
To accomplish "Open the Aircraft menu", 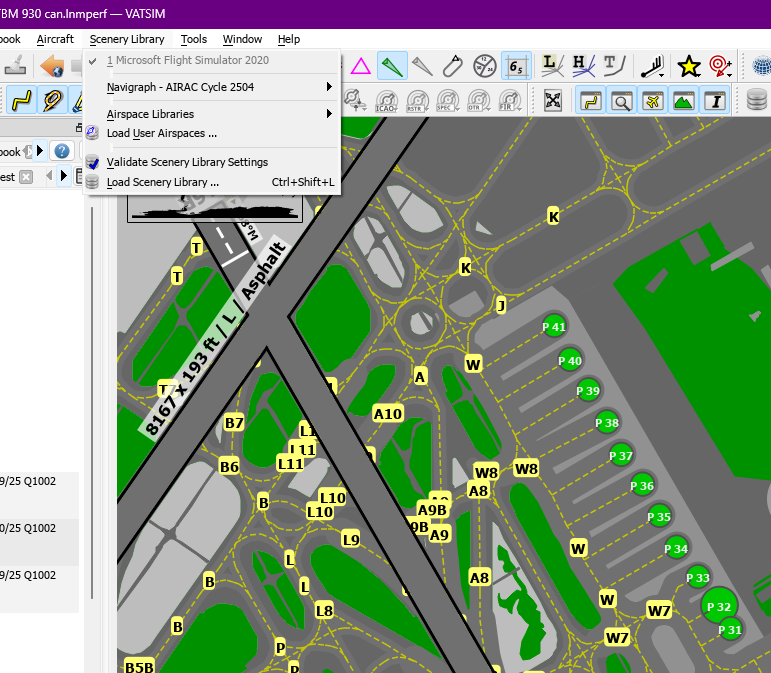I will coord(55,39).
